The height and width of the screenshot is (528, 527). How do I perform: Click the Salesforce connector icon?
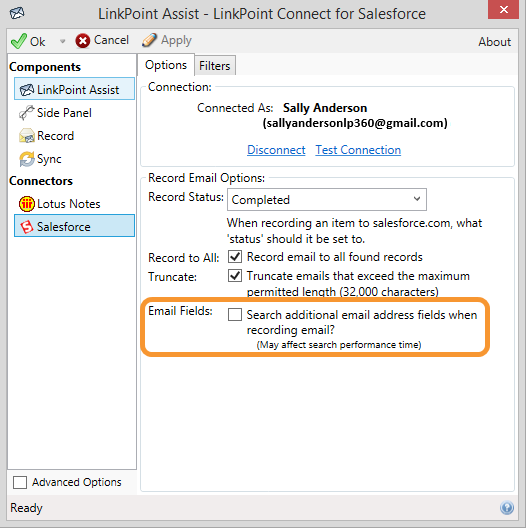point(27,227)
